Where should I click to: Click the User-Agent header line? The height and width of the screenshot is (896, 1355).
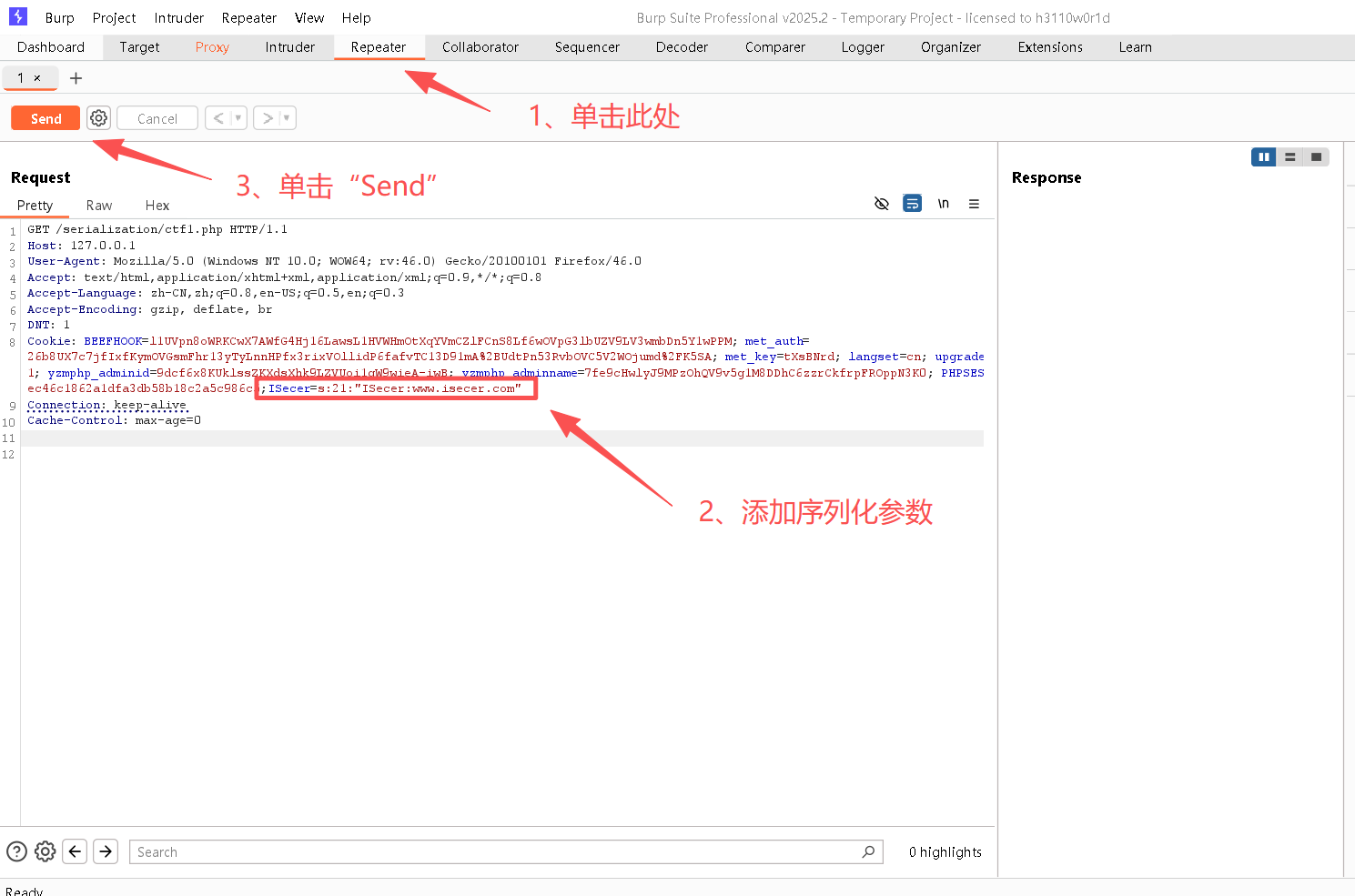tap(334, 261)
